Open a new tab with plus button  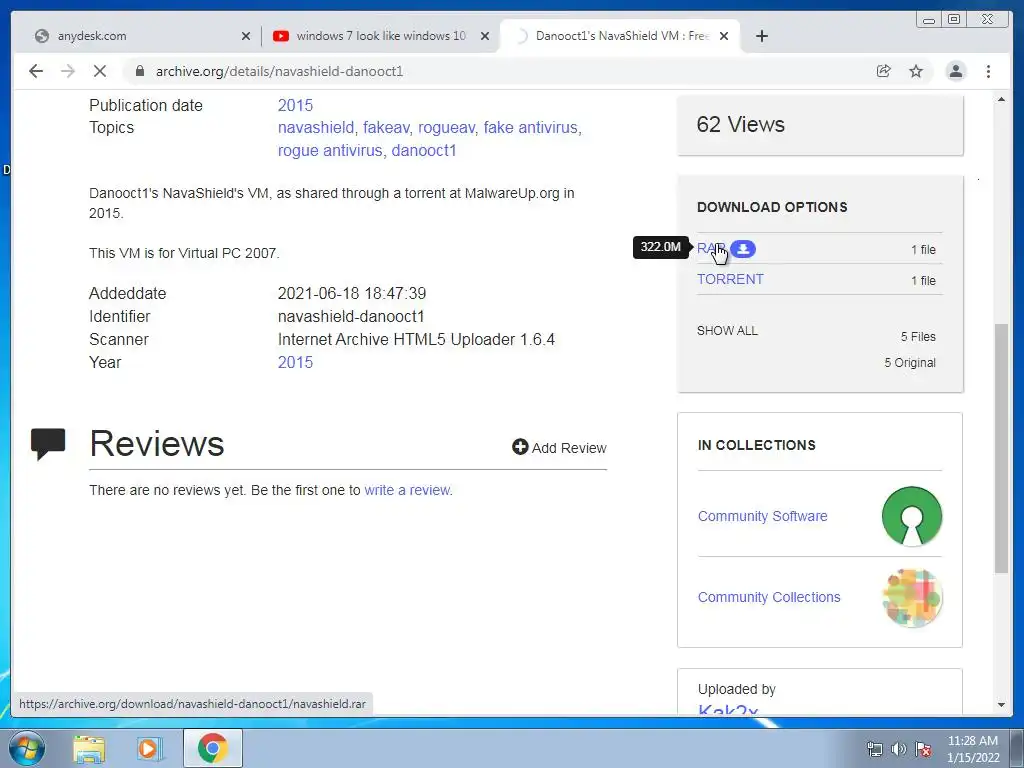point(761,36)
